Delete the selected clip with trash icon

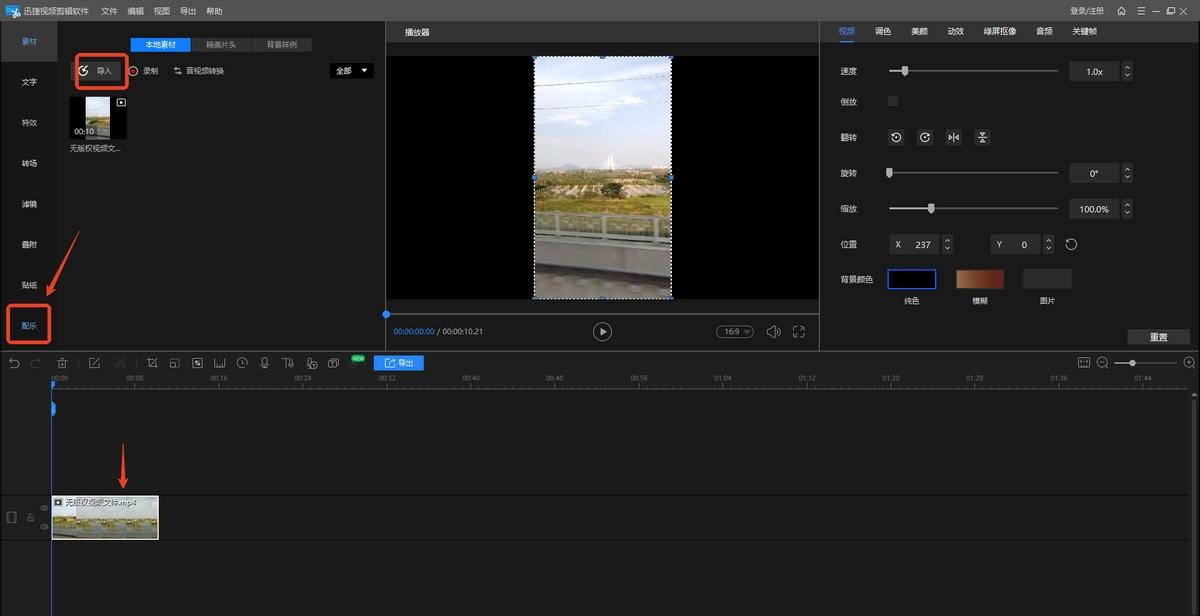pos(62,363)
